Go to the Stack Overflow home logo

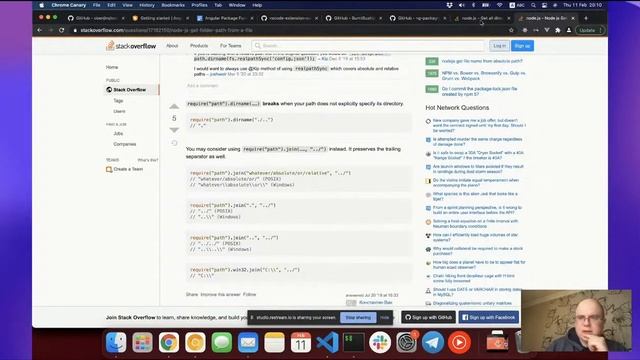pyautogui.click(x=131, y=46)
